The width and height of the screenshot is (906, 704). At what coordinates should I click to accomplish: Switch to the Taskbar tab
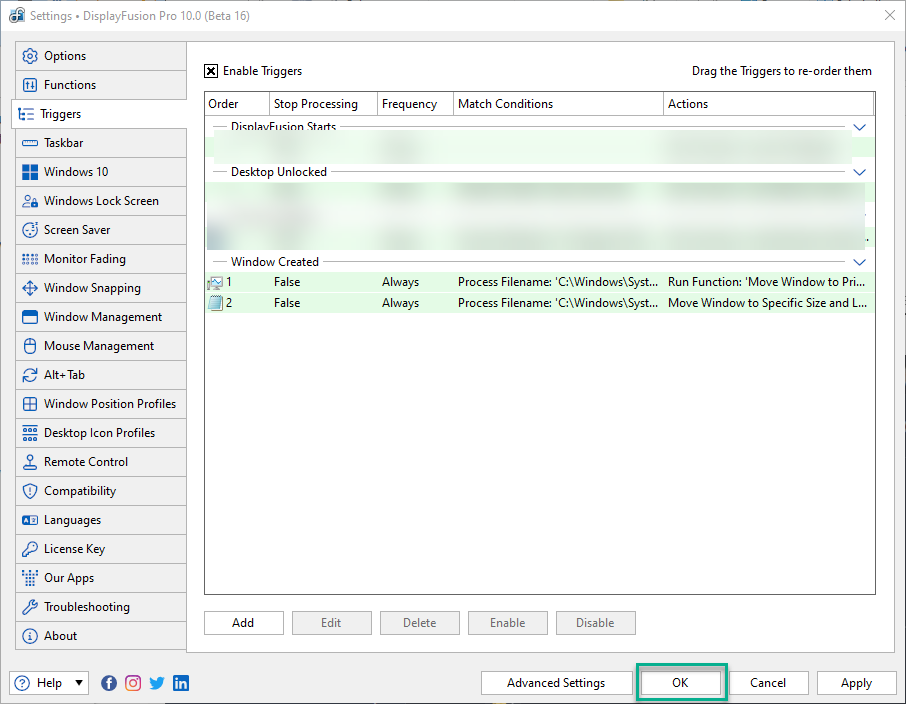click(x=101, y=143)
